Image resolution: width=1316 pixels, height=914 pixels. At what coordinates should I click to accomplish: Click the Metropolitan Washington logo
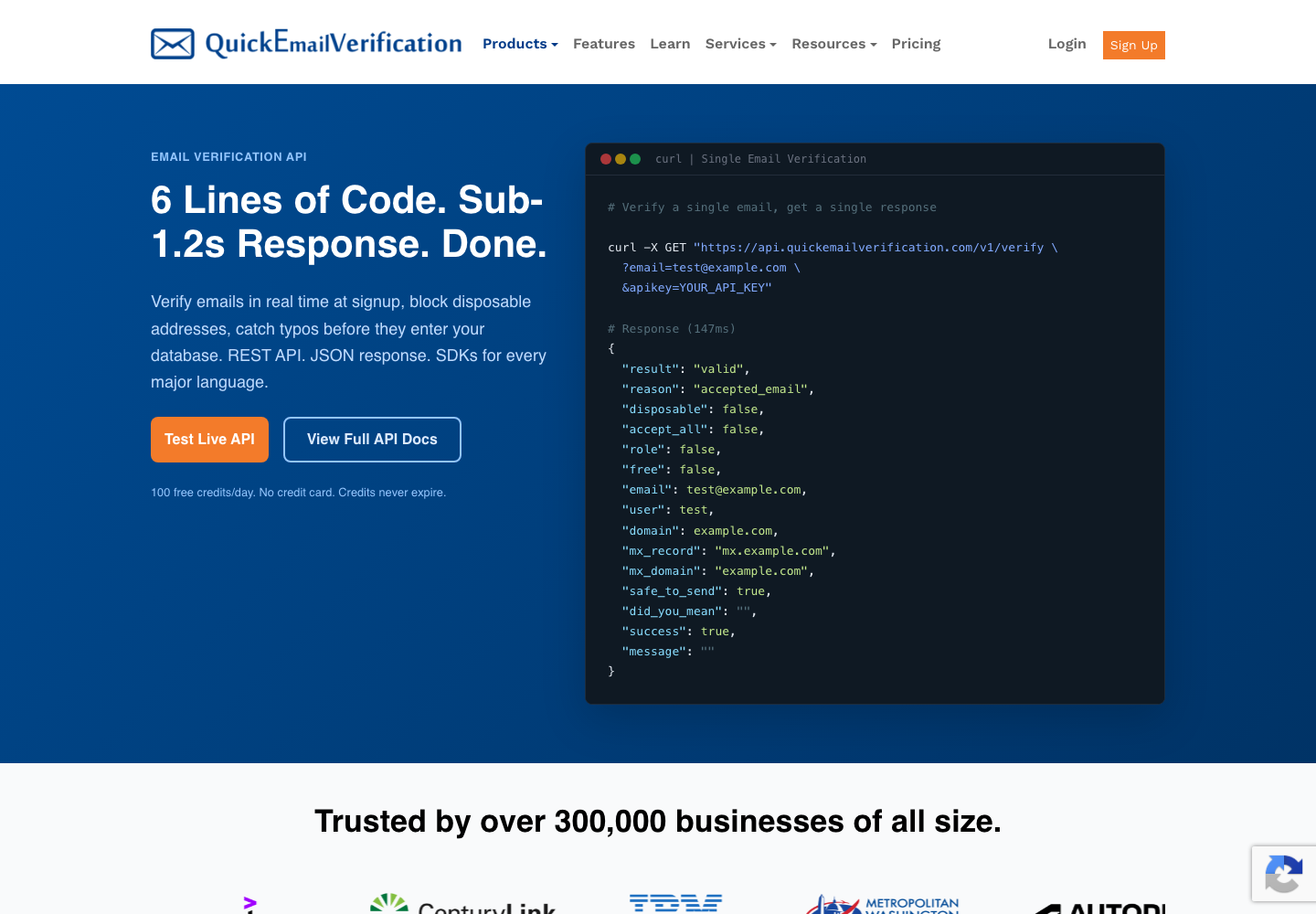883,904
